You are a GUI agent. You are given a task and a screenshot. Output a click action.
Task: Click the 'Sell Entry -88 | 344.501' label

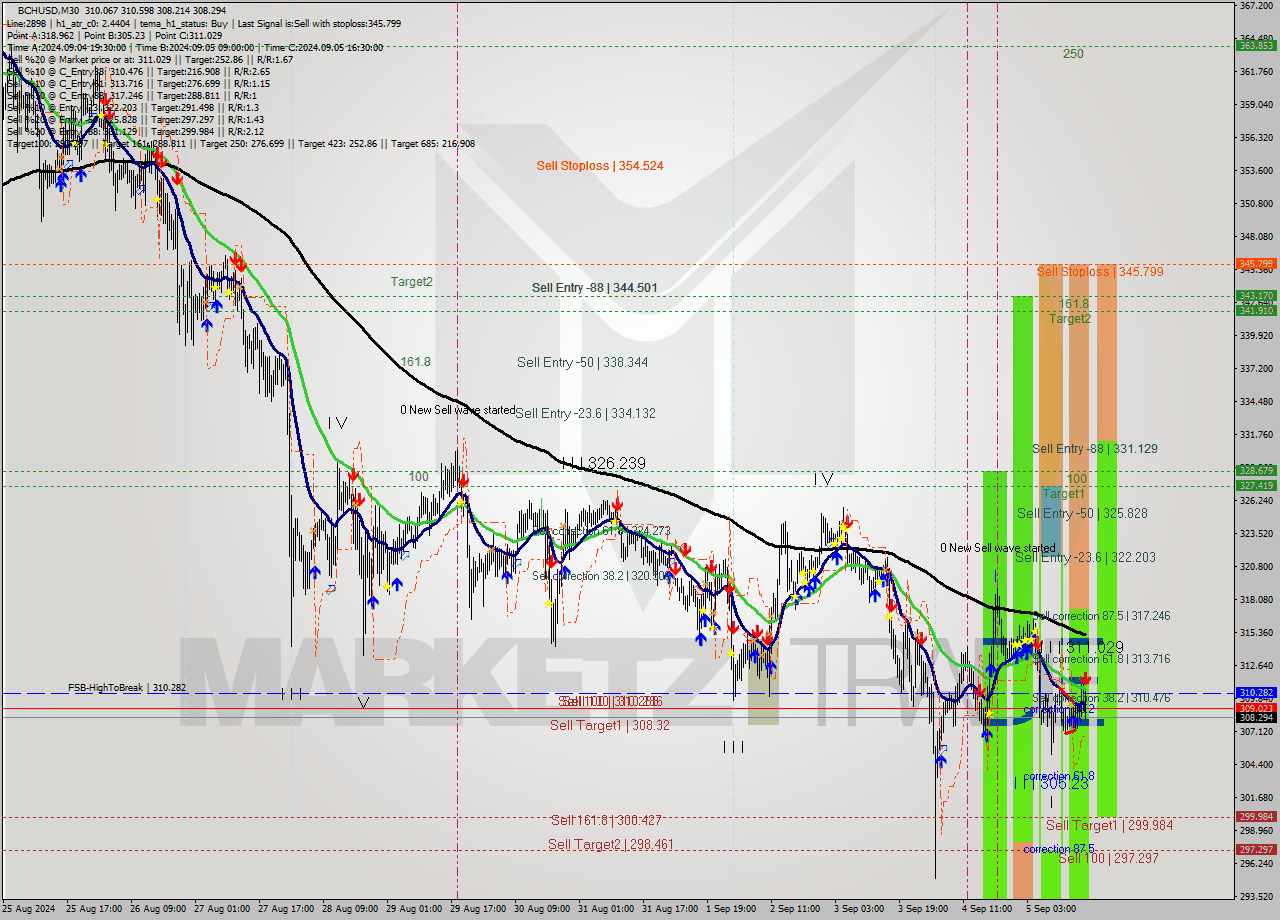click(x=594, y=288)
